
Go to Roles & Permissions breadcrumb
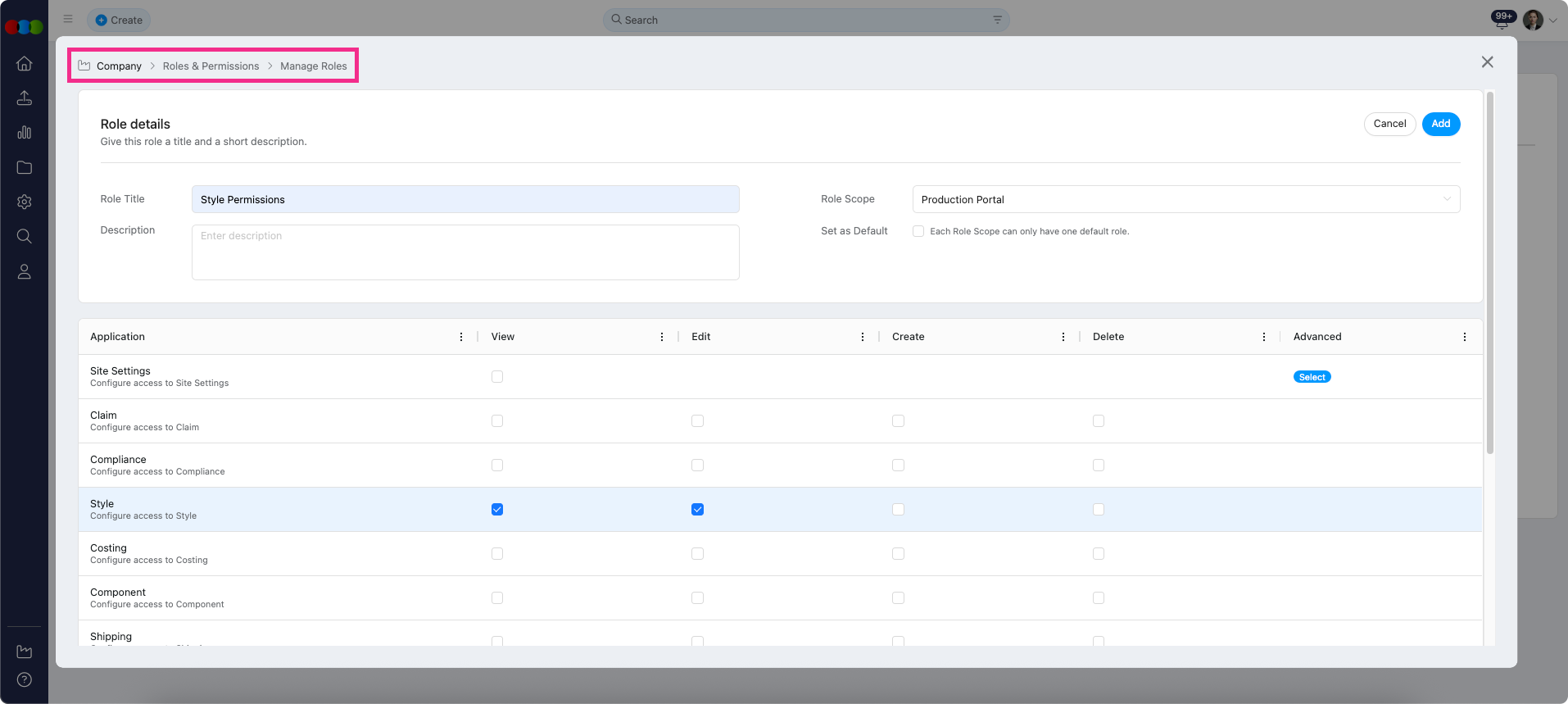click(x=211, y=66)
